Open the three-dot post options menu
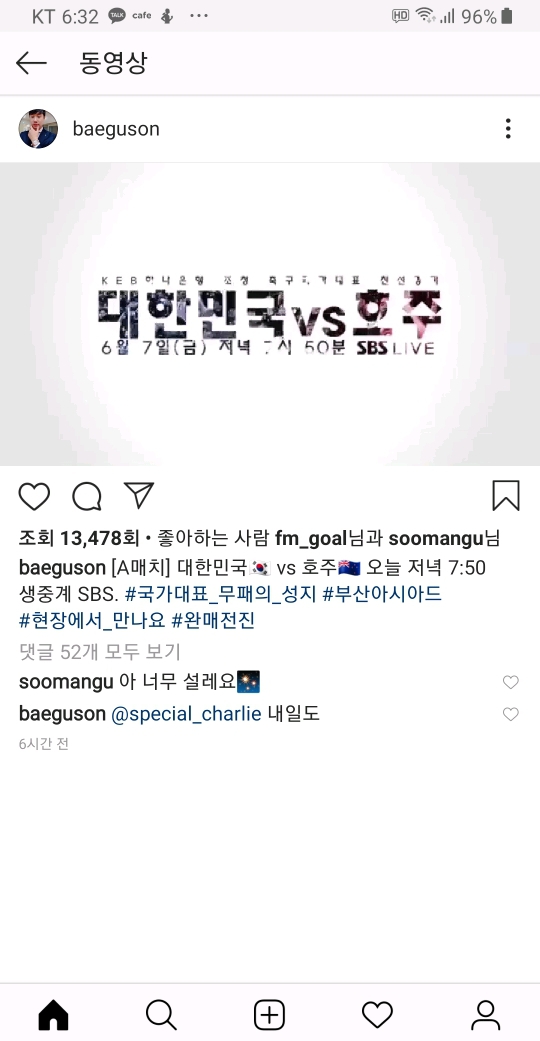 (x=507, y=129)
